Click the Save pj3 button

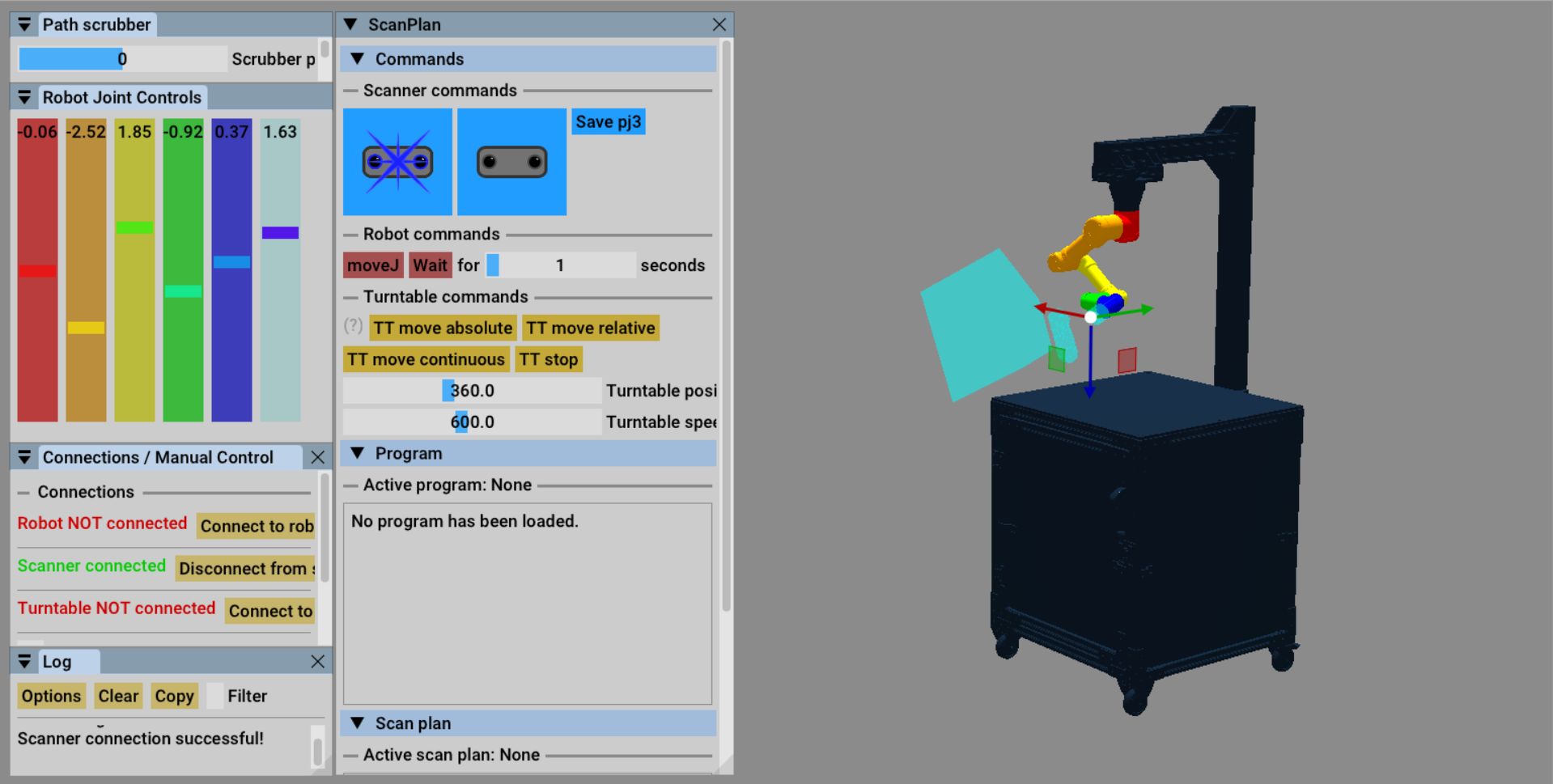click(609, 121)
